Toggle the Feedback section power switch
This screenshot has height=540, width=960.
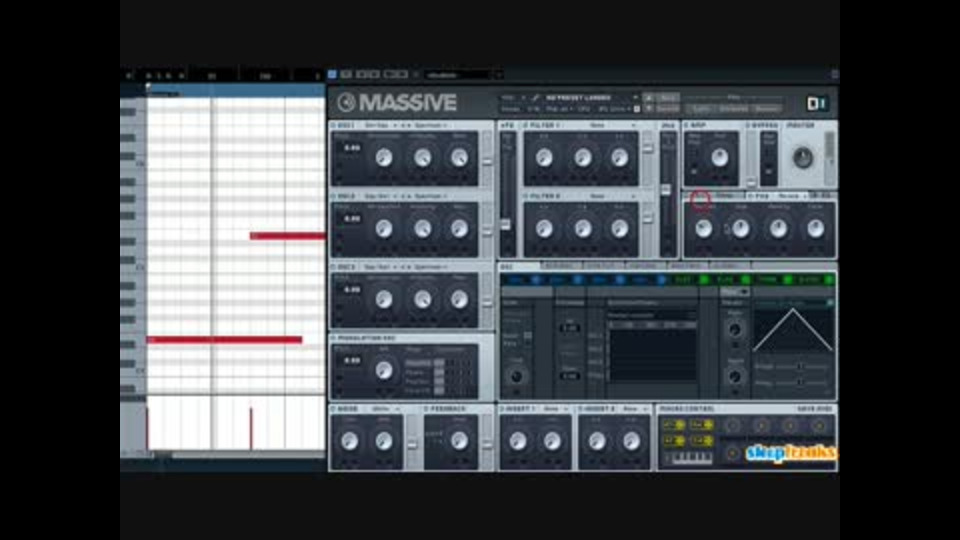[x=426, y=409]
